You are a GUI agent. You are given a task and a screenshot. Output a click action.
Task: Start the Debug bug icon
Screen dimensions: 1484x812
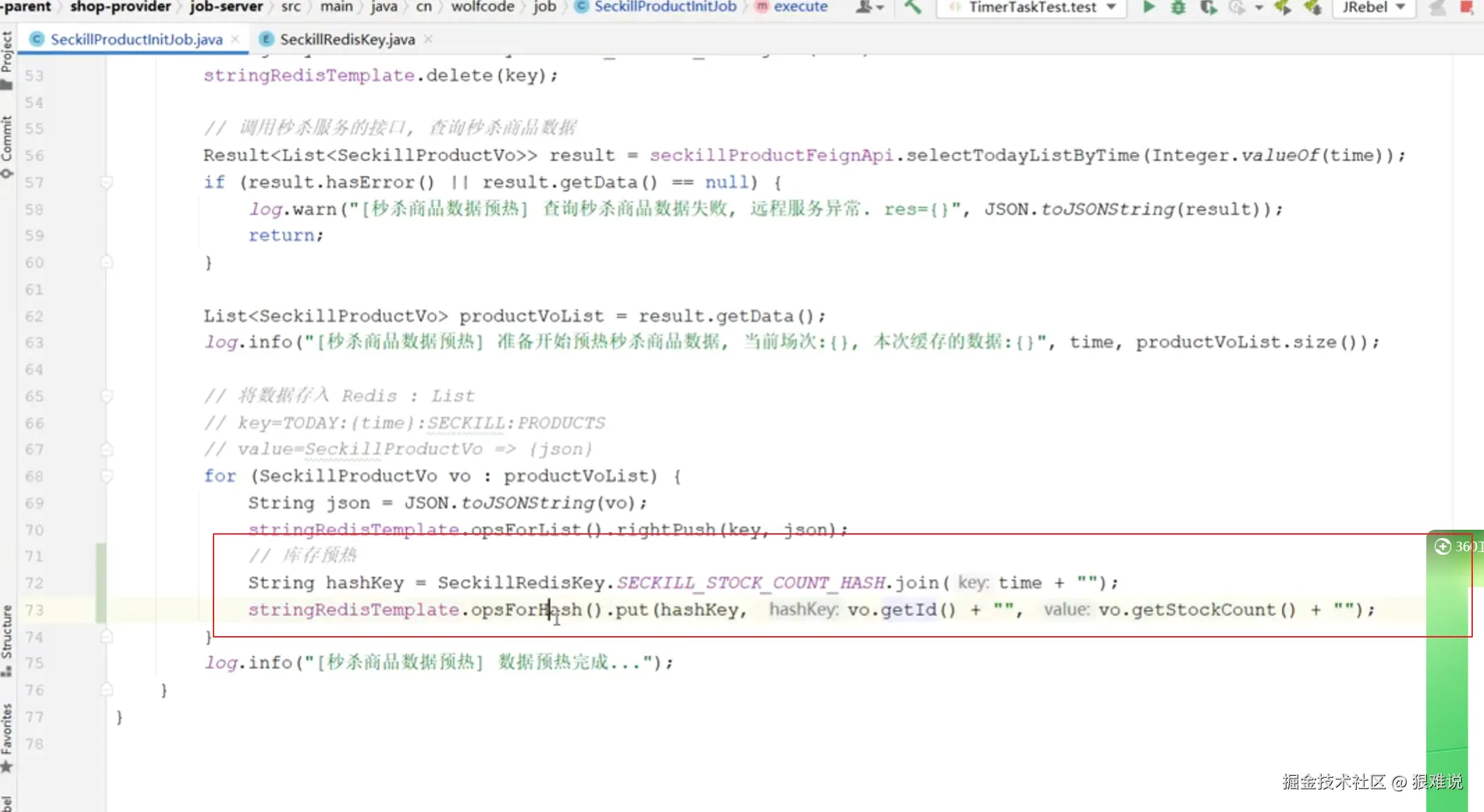tap(1178, 7)
